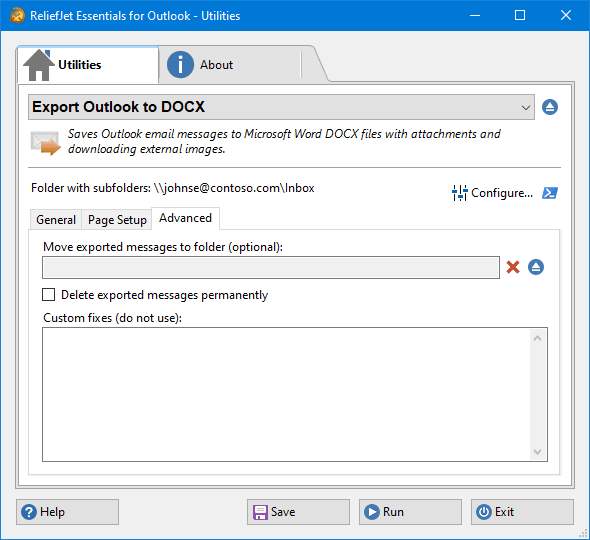Click the blue info icon for About
The height and width of the screenshot is (540, 590).
[x=180, y=65]
